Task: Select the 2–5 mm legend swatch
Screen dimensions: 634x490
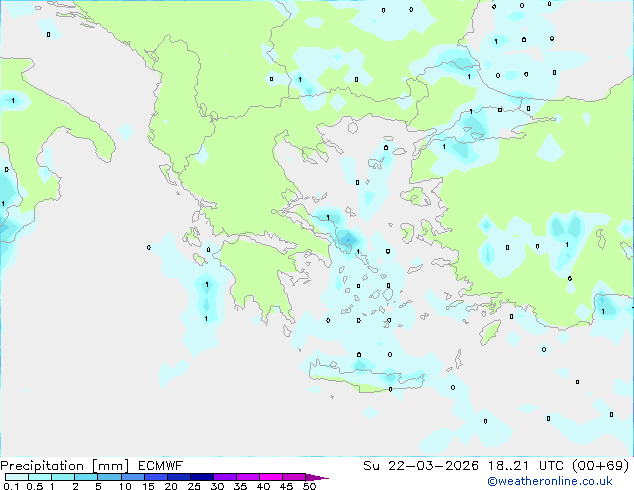Action: pyautogui.click(x=86, y=477)
